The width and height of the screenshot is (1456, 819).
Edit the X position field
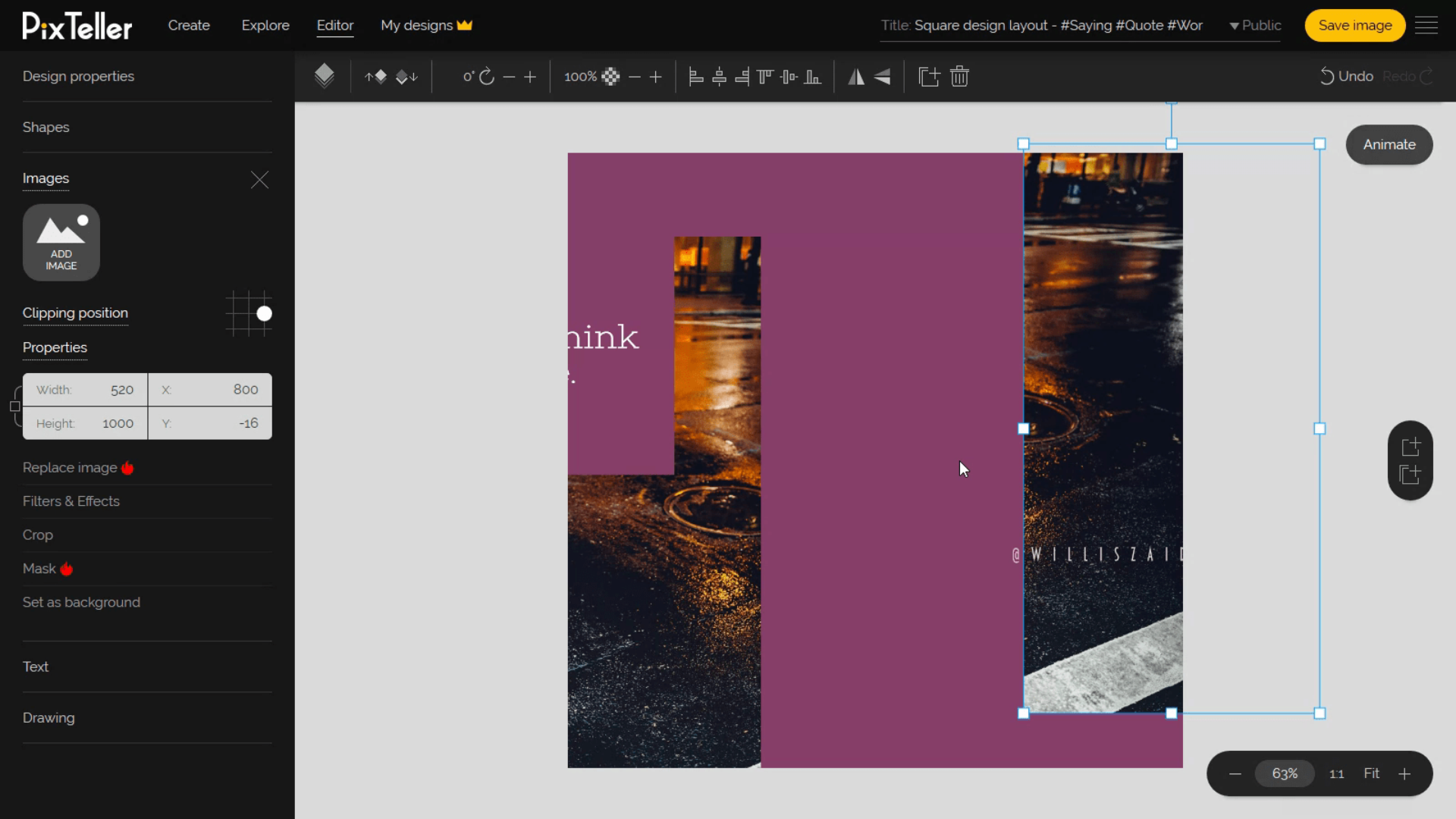click(x=210, y=390)
